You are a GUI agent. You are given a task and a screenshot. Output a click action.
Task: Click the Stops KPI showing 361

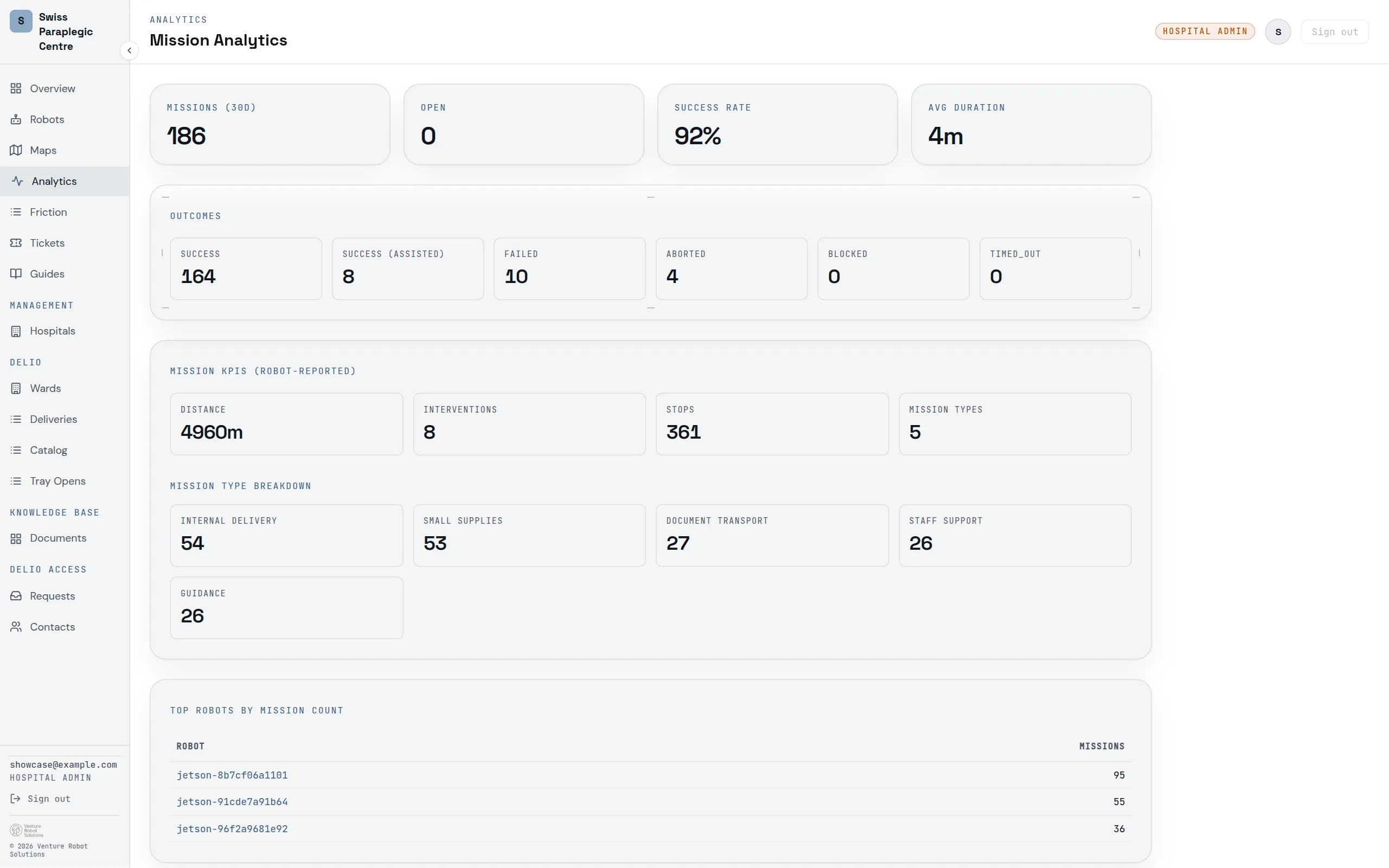772,424
